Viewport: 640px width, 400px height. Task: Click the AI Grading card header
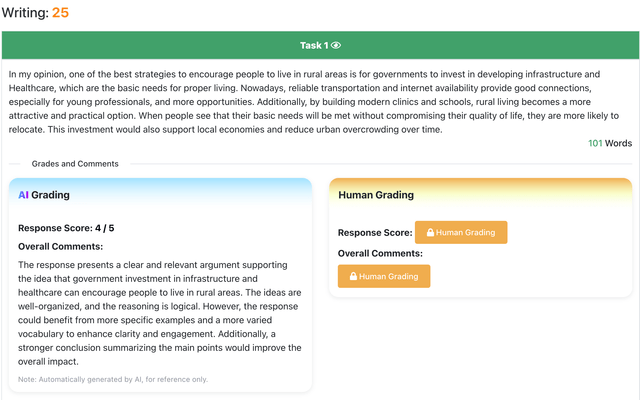(x=160, y=195)
